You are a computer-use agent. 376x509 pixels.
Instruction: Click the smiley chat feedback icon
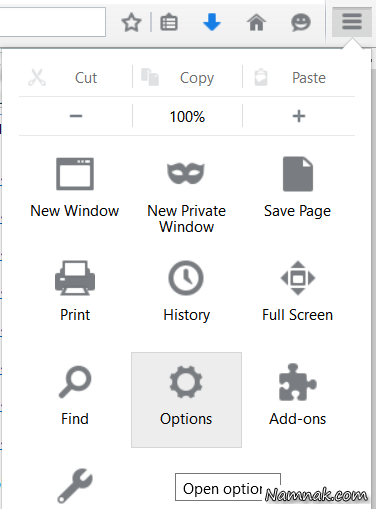(301, 22)
